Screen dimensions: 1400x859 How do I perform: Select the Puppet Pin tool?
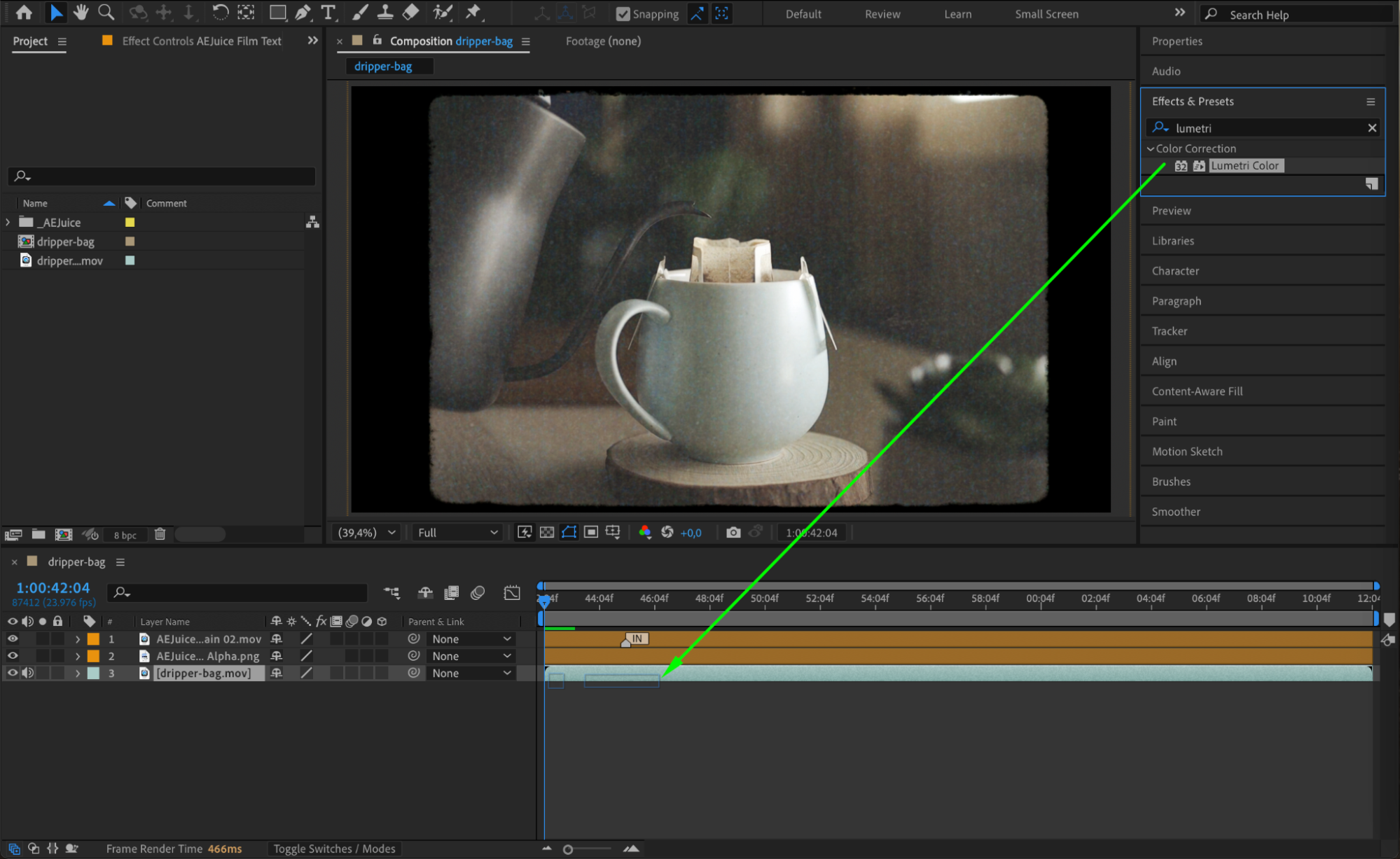474,12
